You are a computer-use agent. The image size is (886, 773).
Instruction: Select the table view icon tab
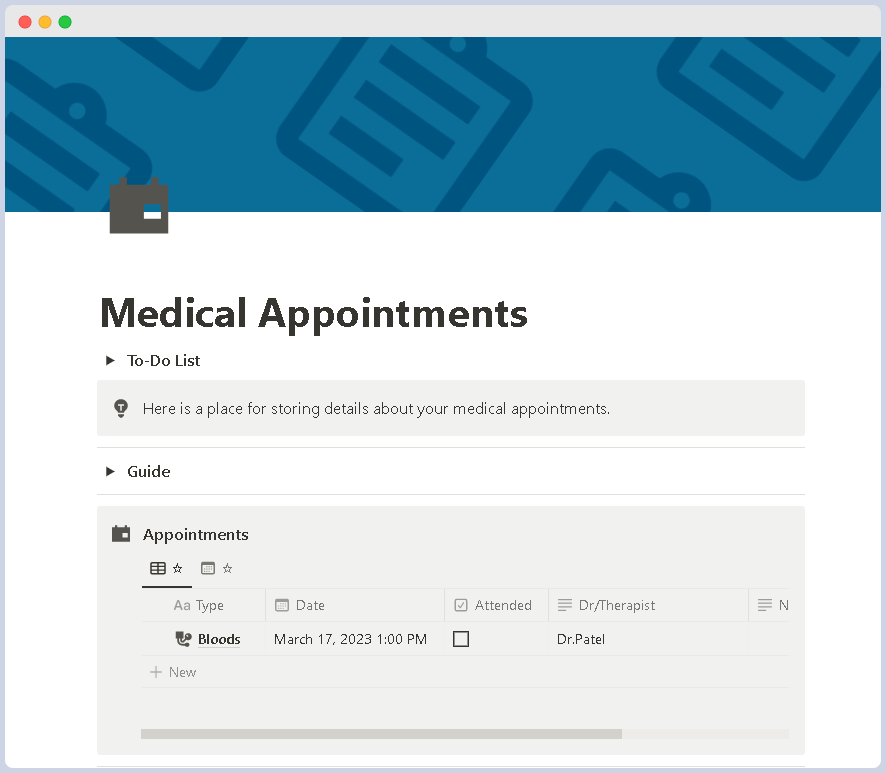click(x=166, y=568)
